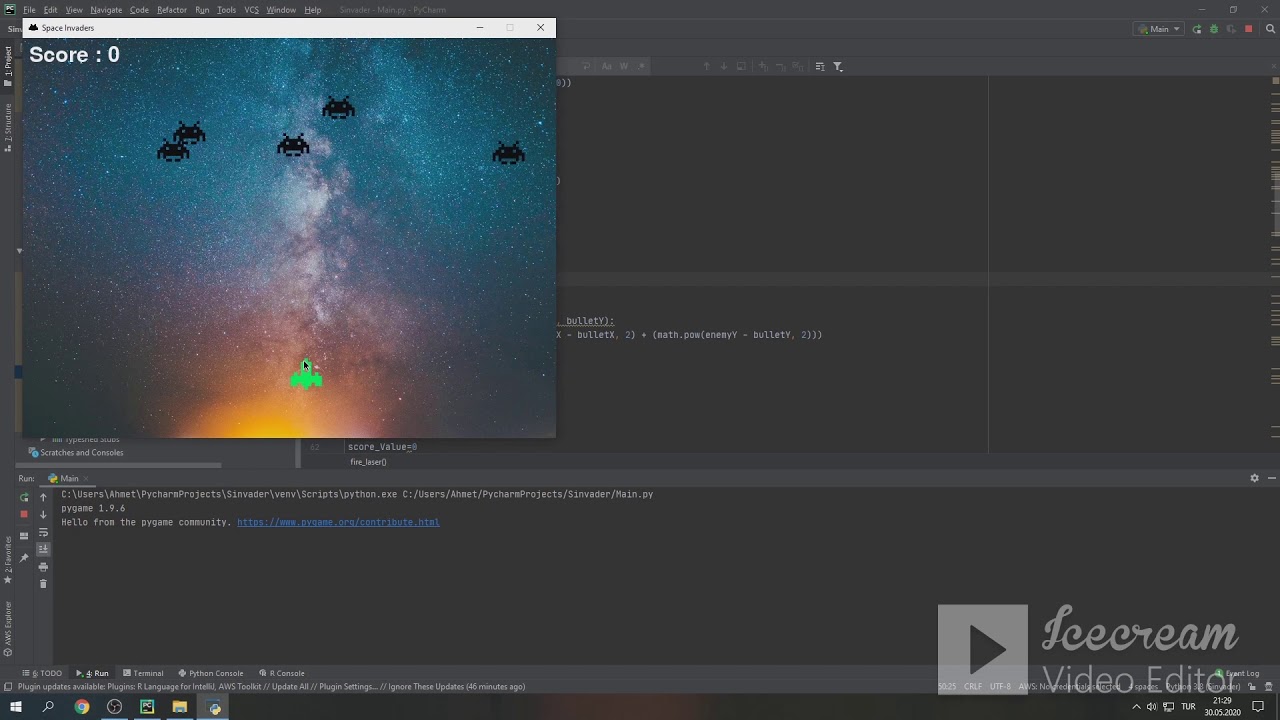Click the green Debug bug icon
The image size is (1280, 720).
point(1214,29)
